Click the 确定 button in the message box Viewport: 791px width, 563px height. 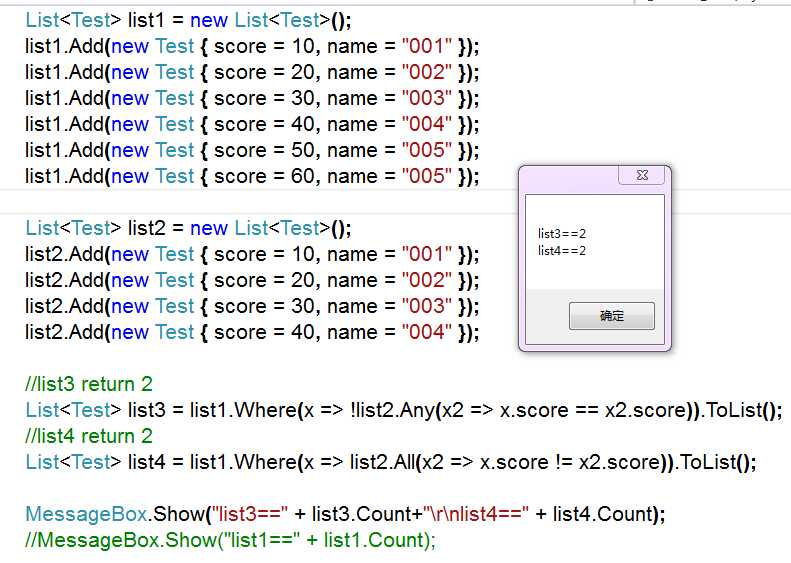pyautogui.click(x=611, y=316)
